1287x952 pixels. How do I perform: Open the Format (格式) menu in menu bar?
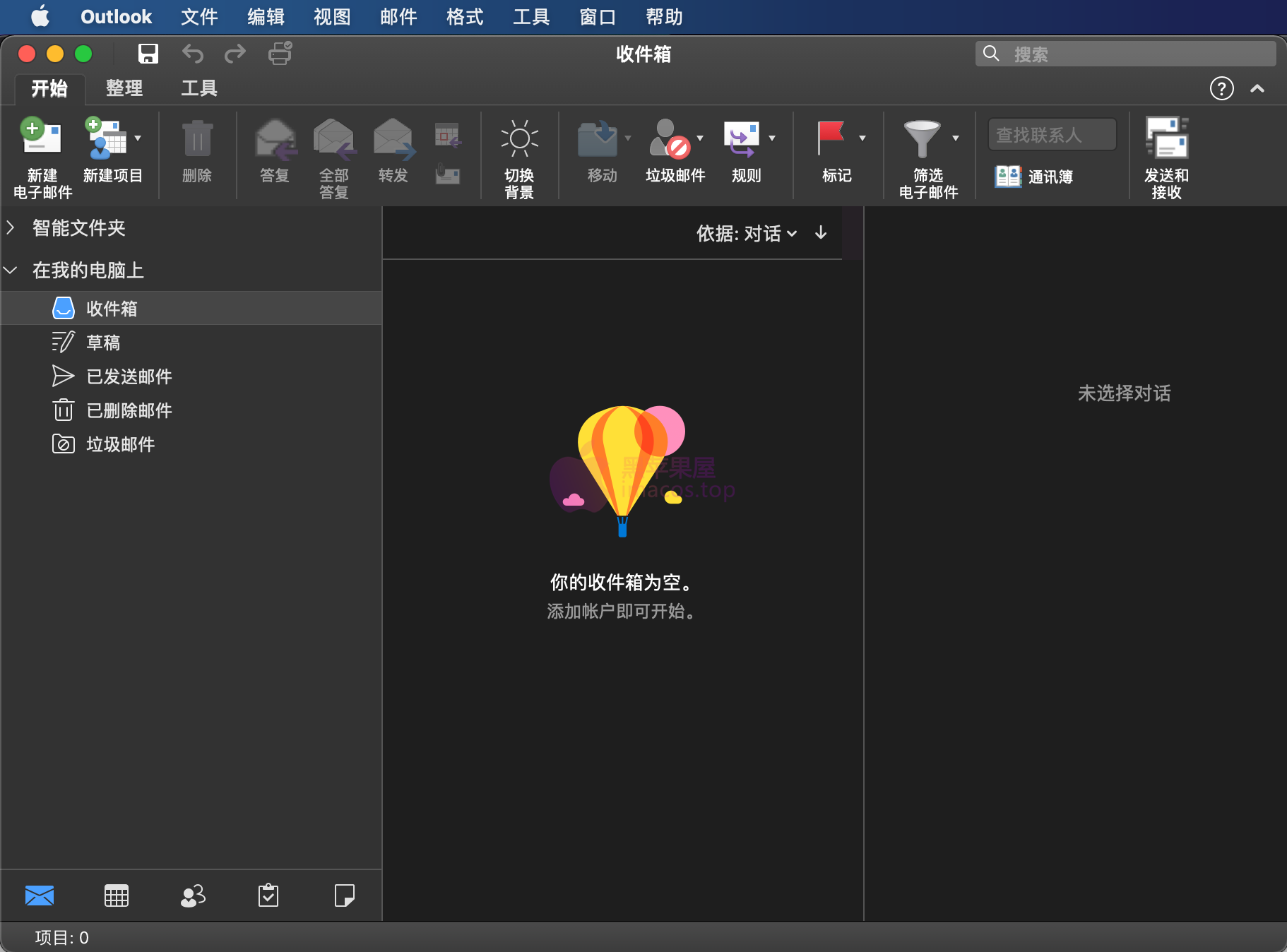tap(465, 17)
